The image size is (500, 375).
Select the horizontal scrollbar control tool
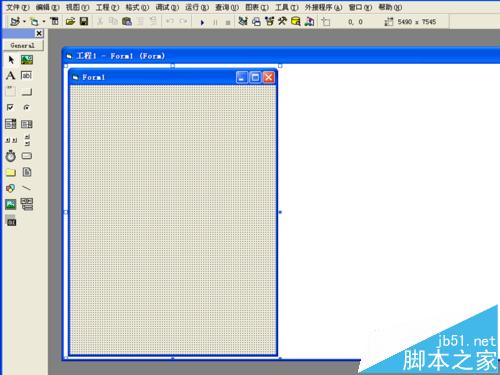(10, 140)
